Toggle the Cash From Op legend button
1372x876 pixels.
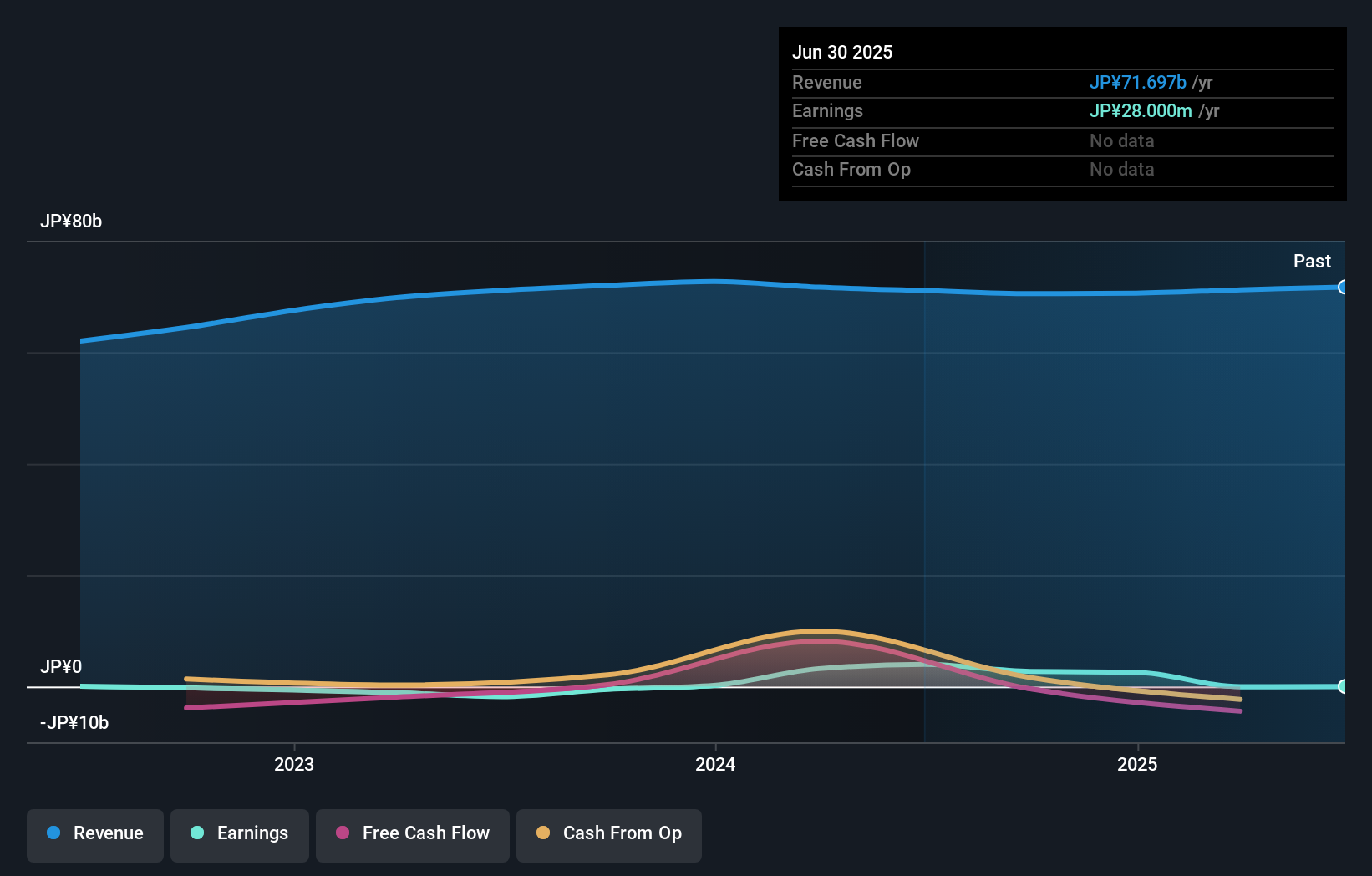click(609, 835)
